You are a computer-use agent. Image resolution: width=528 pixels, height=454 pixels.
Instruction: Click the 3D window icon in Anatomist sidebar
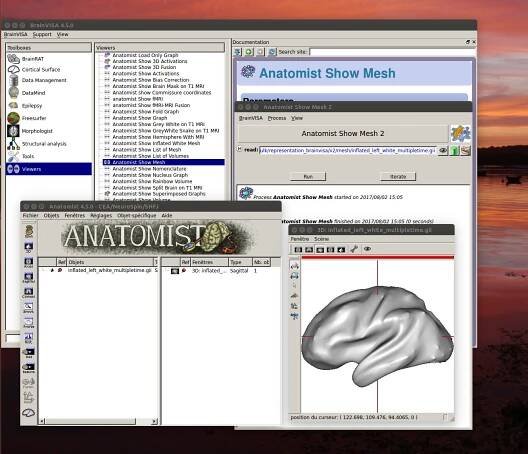29,248
